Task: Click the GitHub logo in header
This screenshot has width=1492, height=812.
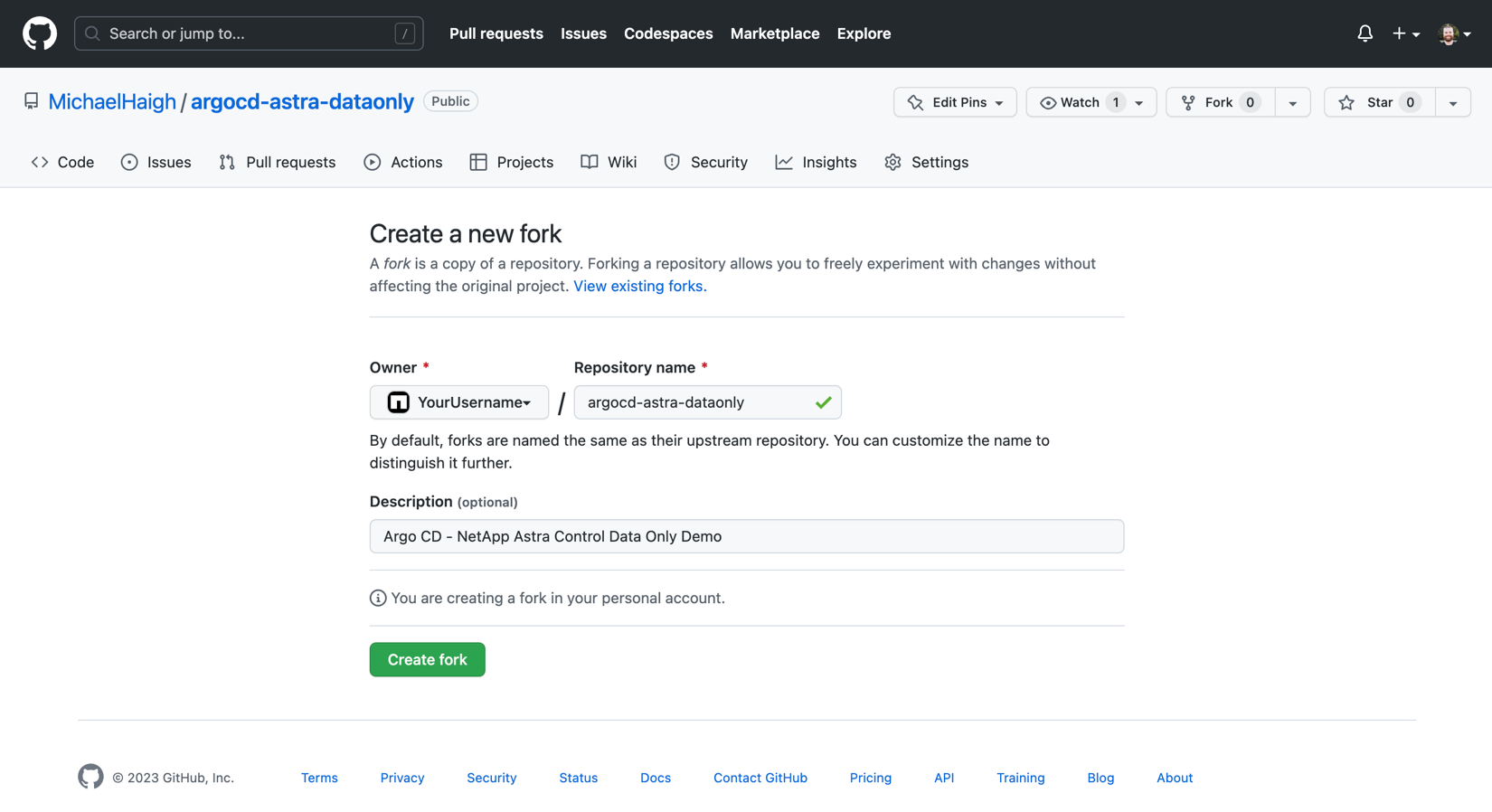Action: click(40, 33)
